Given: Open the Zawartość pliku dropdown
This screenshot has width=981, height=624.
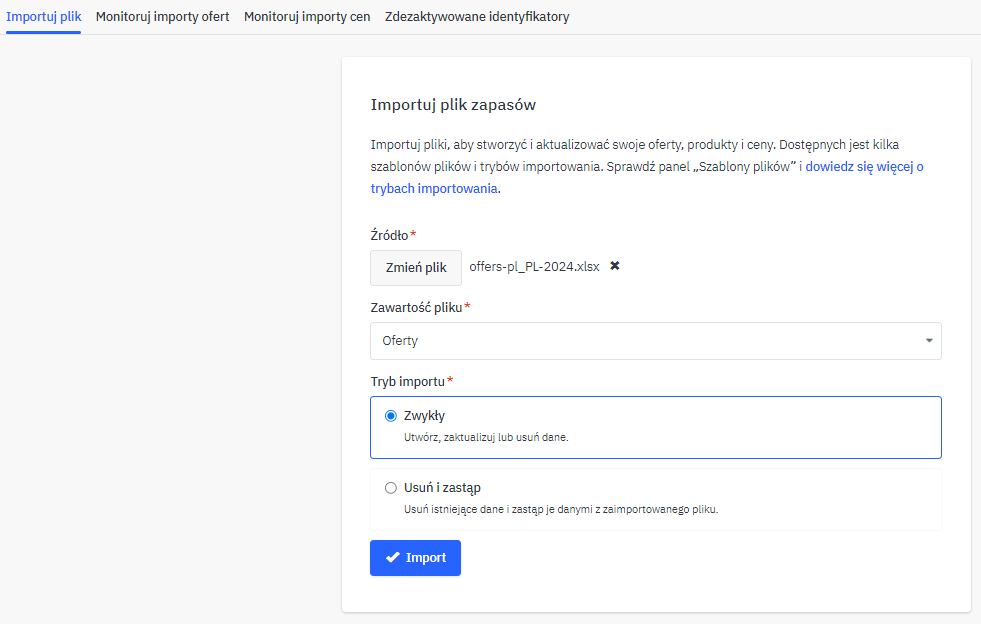Looking at the screenshot, I should tap(655, 341).
